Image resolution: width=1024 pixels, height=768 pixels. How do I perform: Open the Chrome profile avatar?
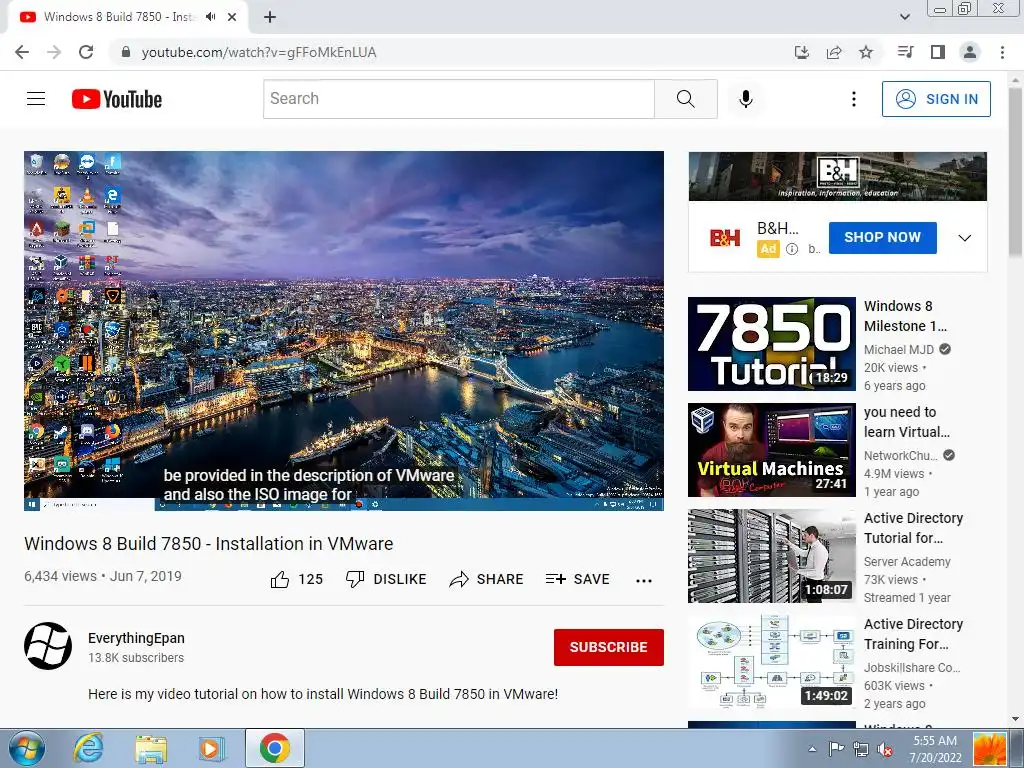coord(970,52)
